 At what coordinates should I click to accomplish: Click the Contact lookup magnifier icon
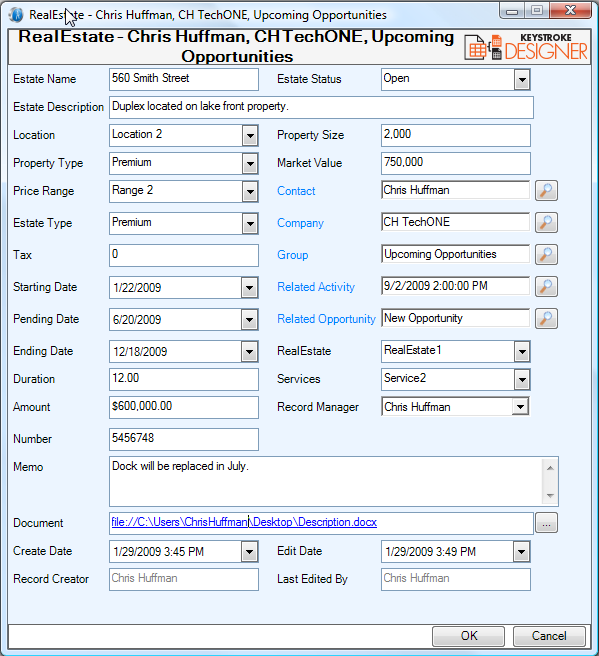[x=546, y=191]
